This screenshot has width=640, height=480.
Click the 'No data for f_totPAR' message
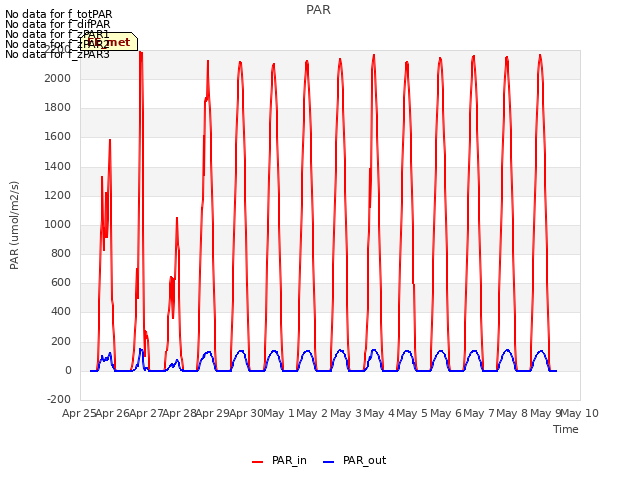pos(58,14)
